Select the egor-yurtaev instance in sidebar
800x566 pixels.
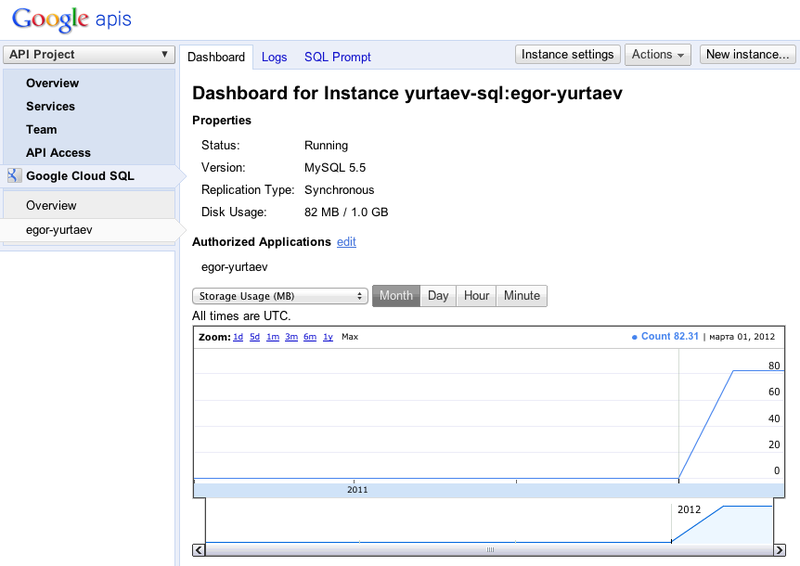[x=59, y=230]
